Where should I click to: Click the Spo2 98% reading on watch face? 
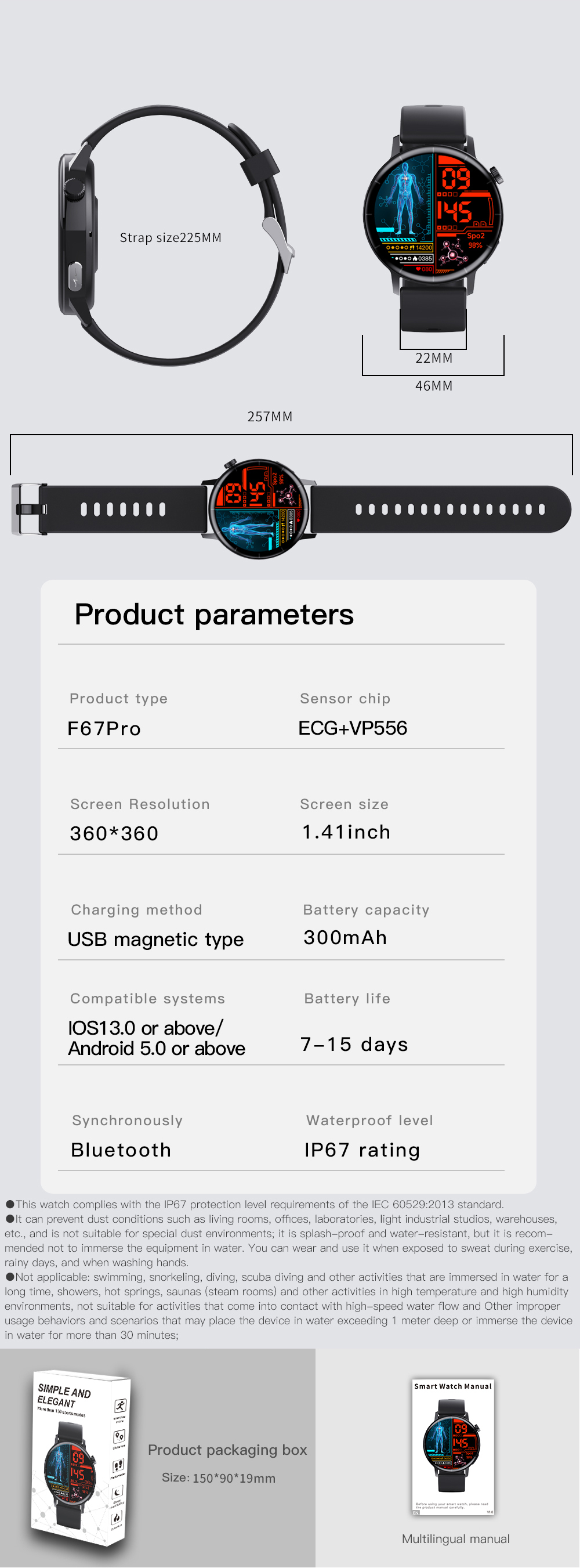coord(476,241)
